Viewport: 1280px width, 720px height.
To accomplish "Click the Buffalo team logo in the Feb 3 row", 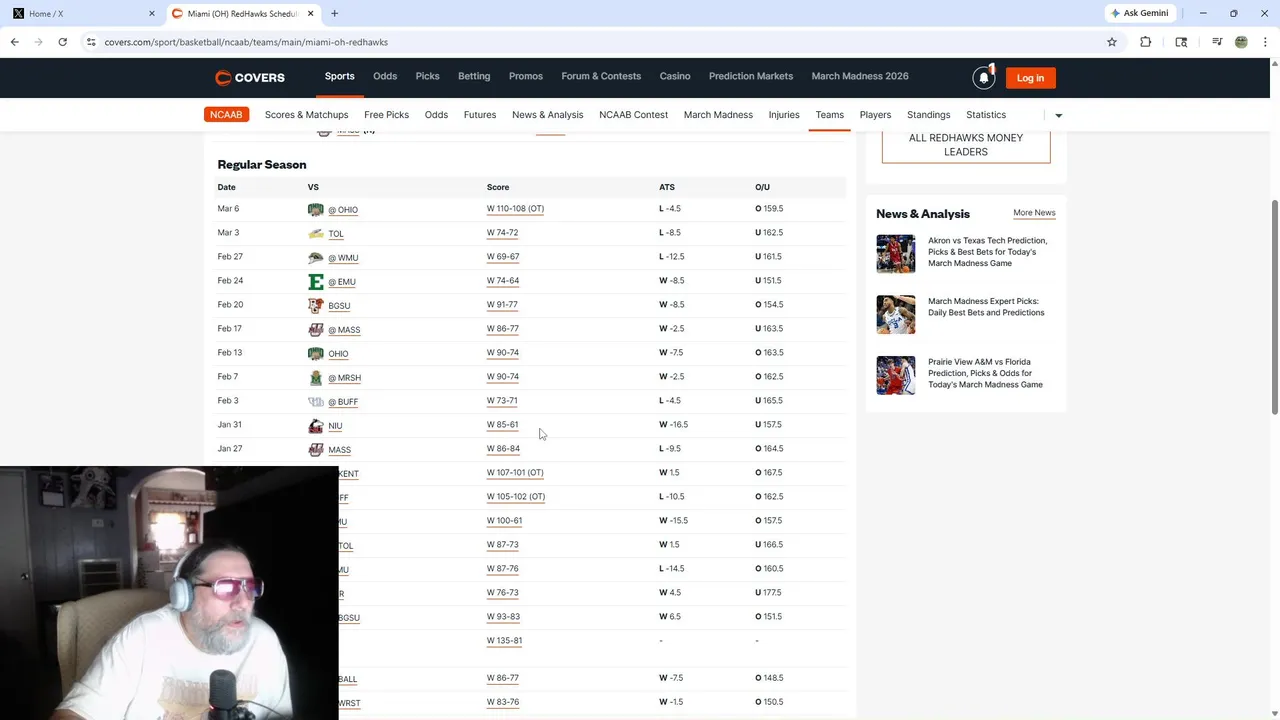I will 316,401.
